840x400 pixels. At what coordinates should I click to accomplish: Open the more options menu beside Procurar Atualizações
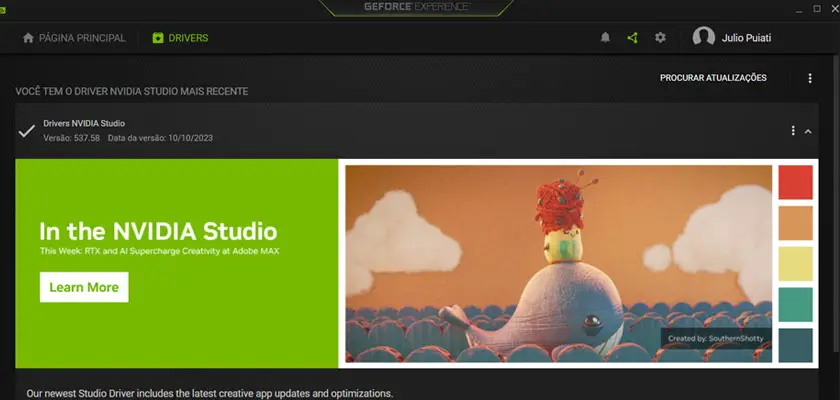point(809,78)
